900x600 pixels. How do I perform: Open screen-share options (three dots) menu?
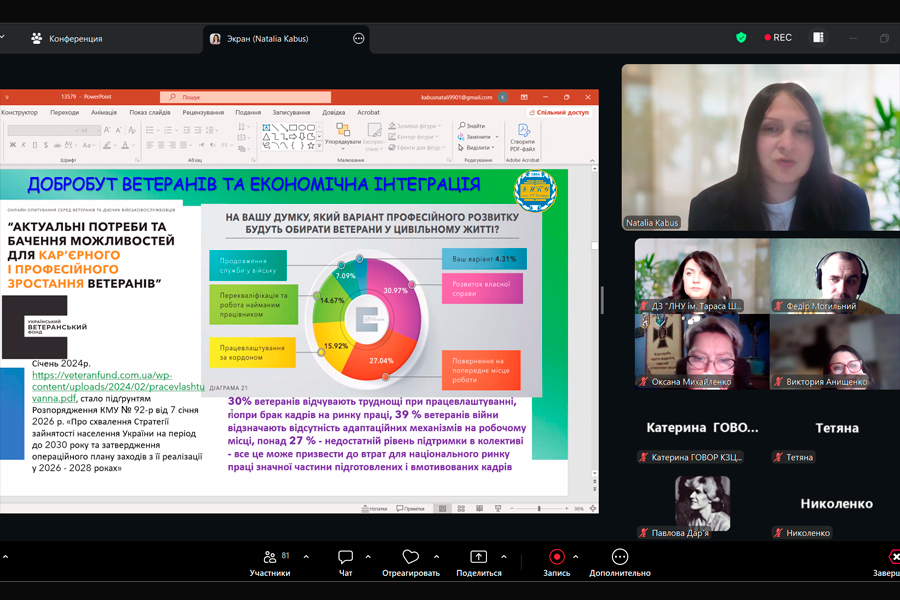[359, 38]
